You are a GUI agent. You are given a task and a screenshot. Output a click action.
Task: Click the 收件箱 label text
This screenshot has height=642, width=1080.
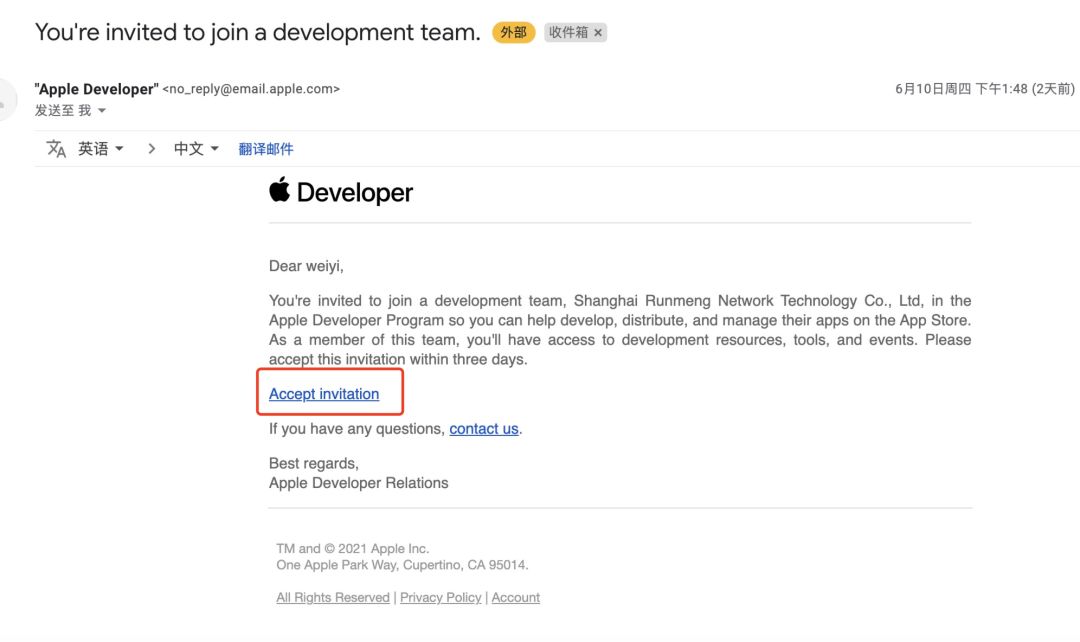pyautogui.click(x=568, y=33)
